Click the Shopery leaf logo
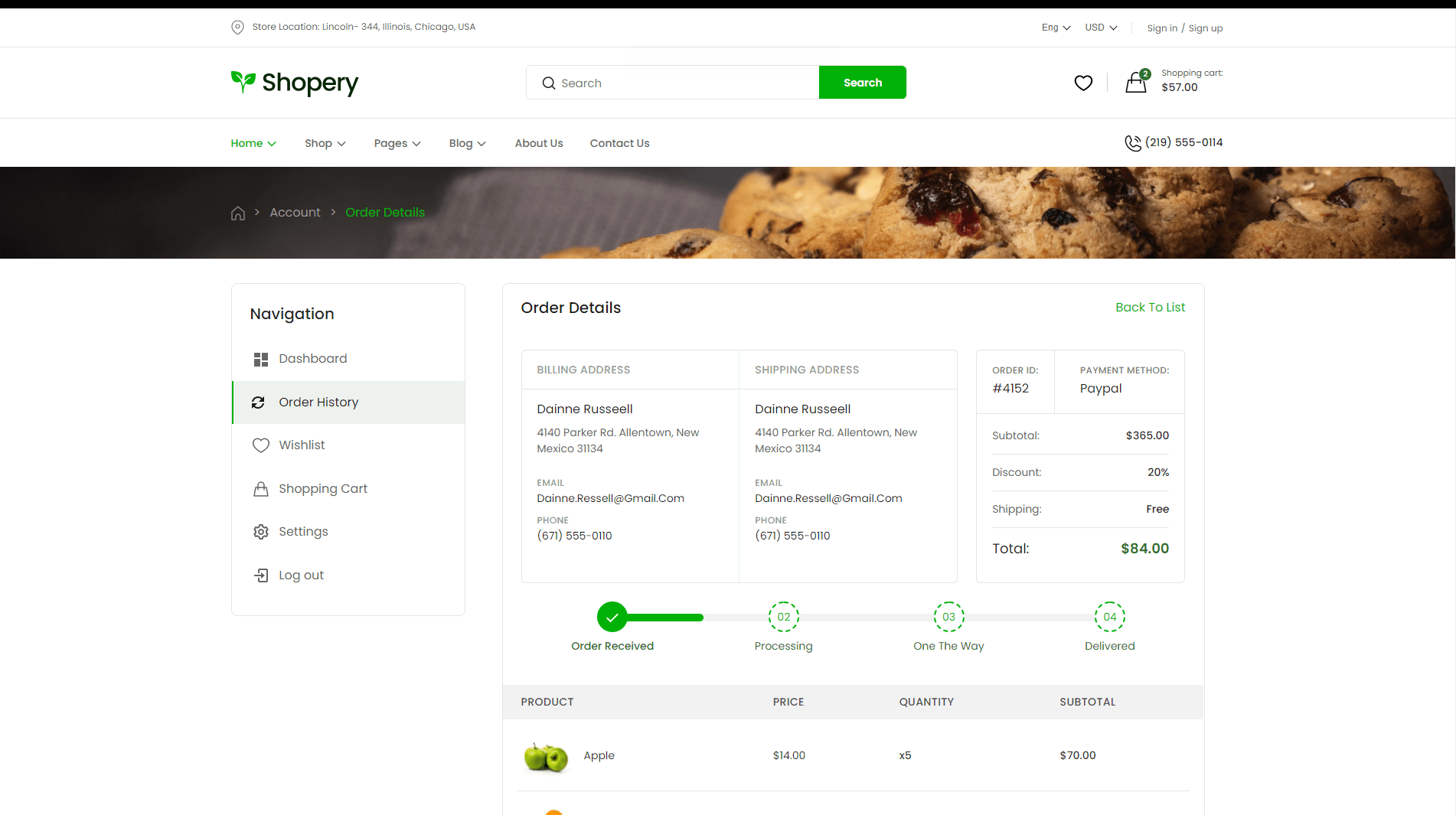 pyautogui.click(x=243, y=81)
